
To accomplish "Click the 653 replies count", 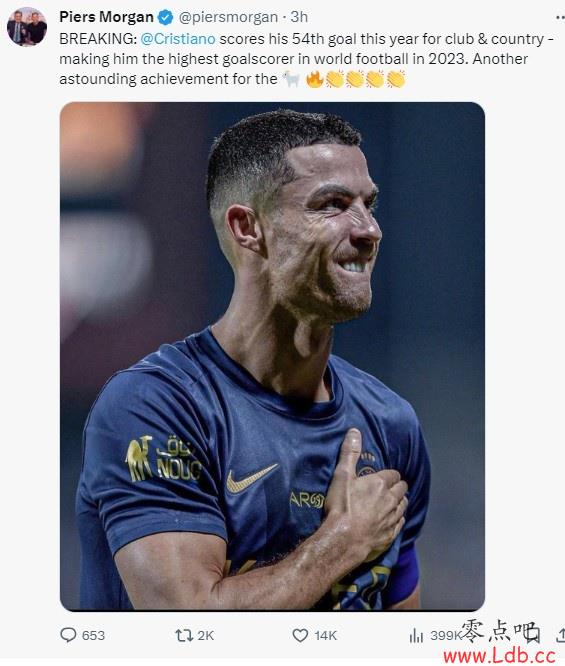I will point(93,635).
